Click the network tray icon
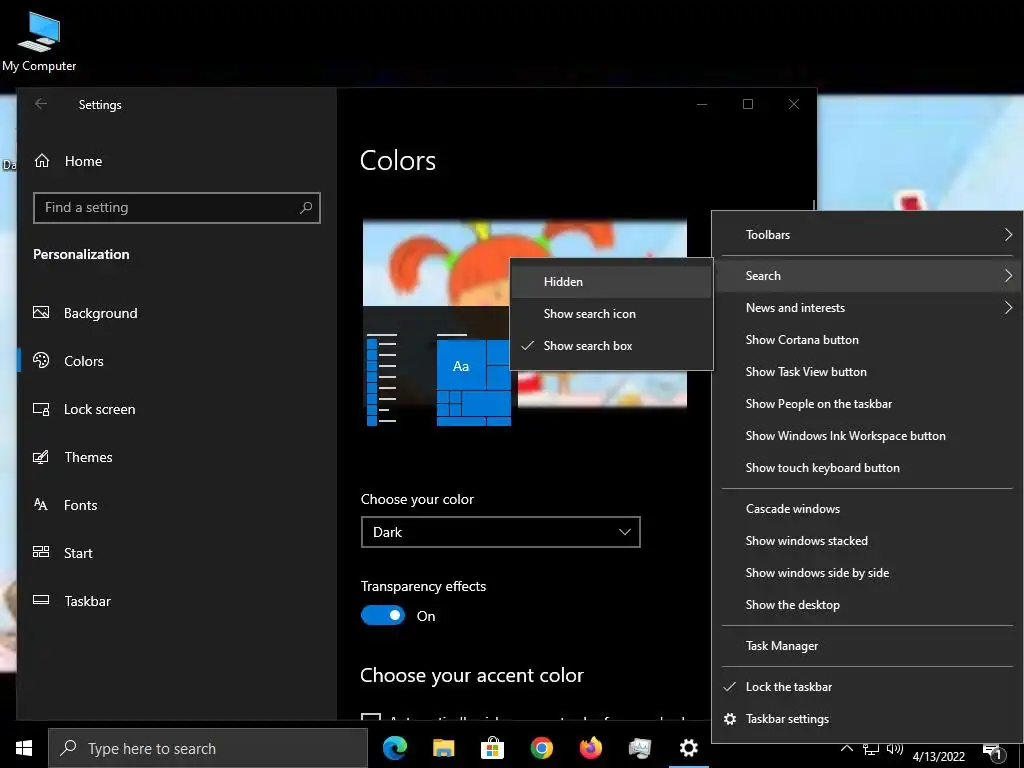The image size is (1024, 768). [871, 749]
